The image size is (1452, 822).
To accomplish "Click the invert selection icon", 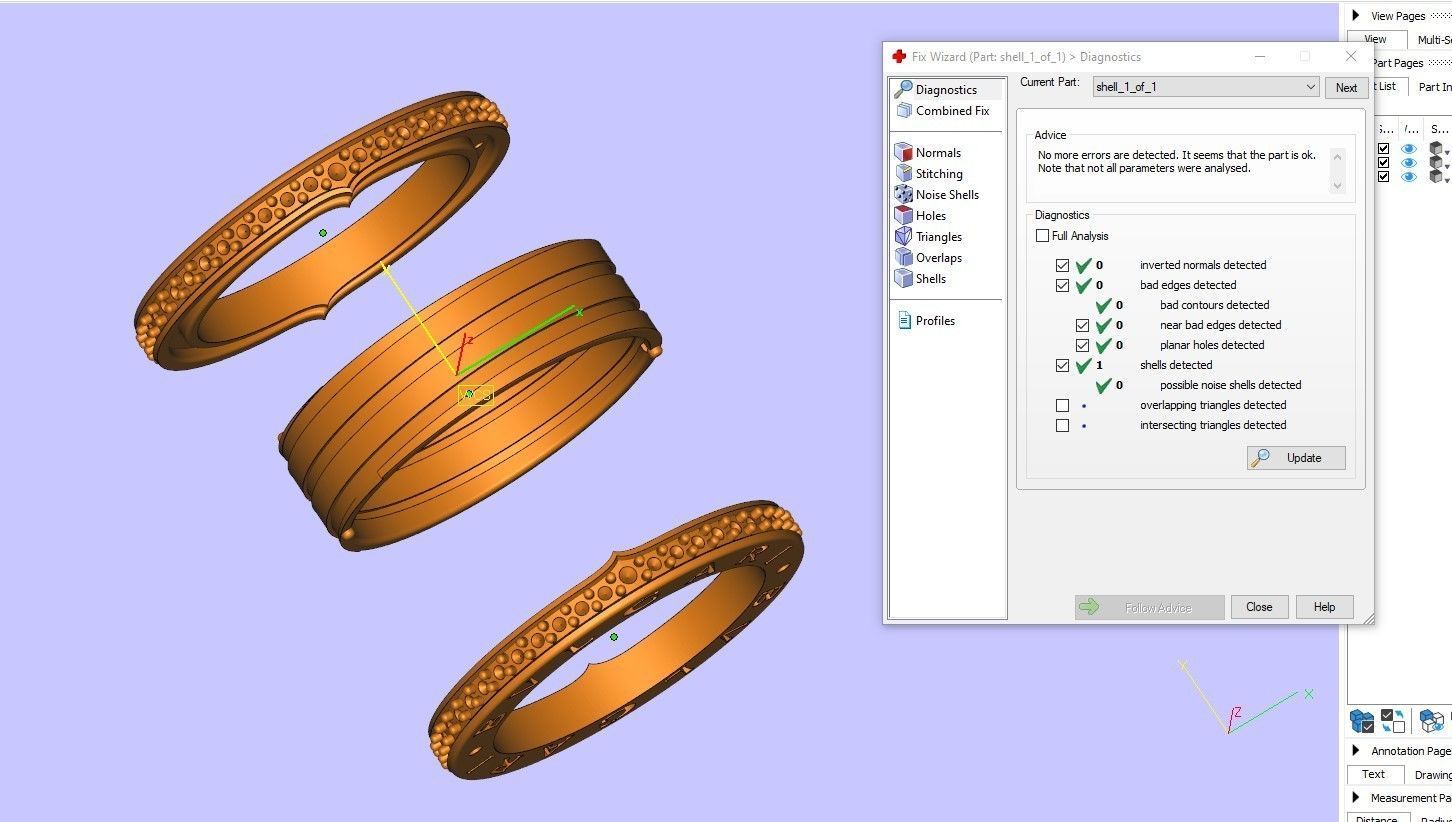I will coord(1393,720).
